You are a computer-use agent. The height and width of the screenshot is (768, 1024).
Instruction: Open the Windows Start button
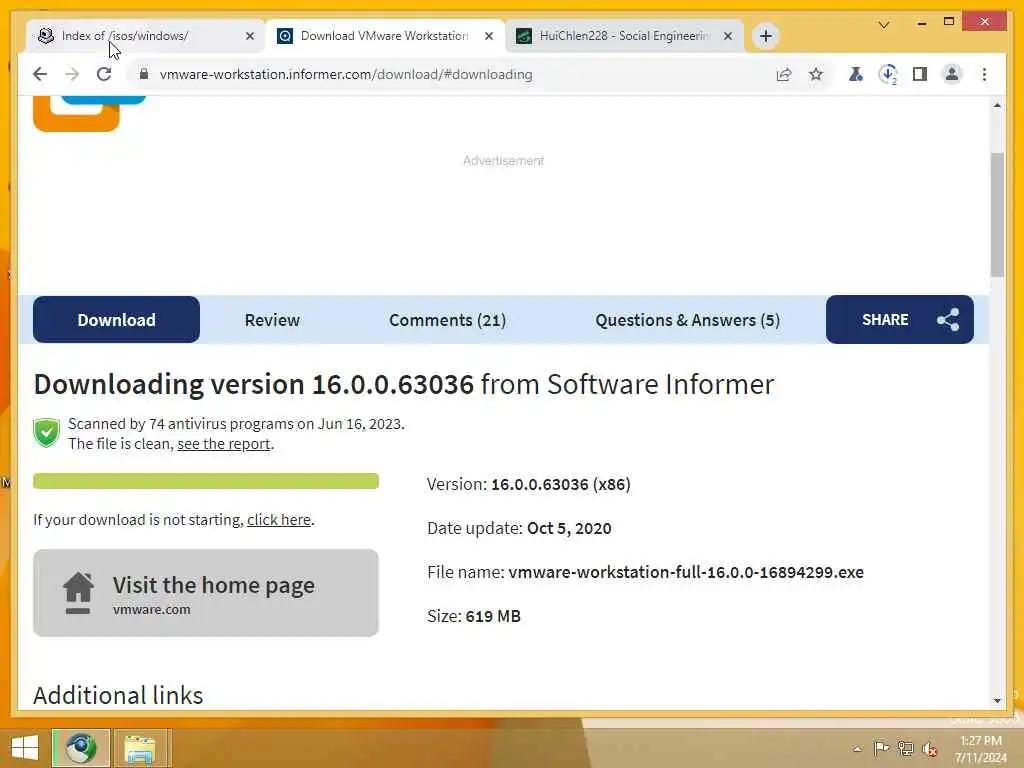tap(25, 748)
